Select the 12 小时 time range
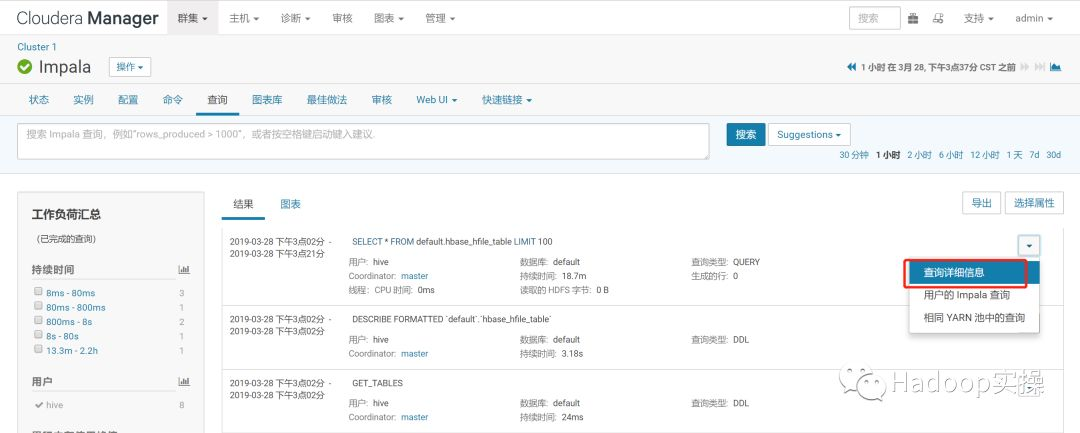 point(984,155)
